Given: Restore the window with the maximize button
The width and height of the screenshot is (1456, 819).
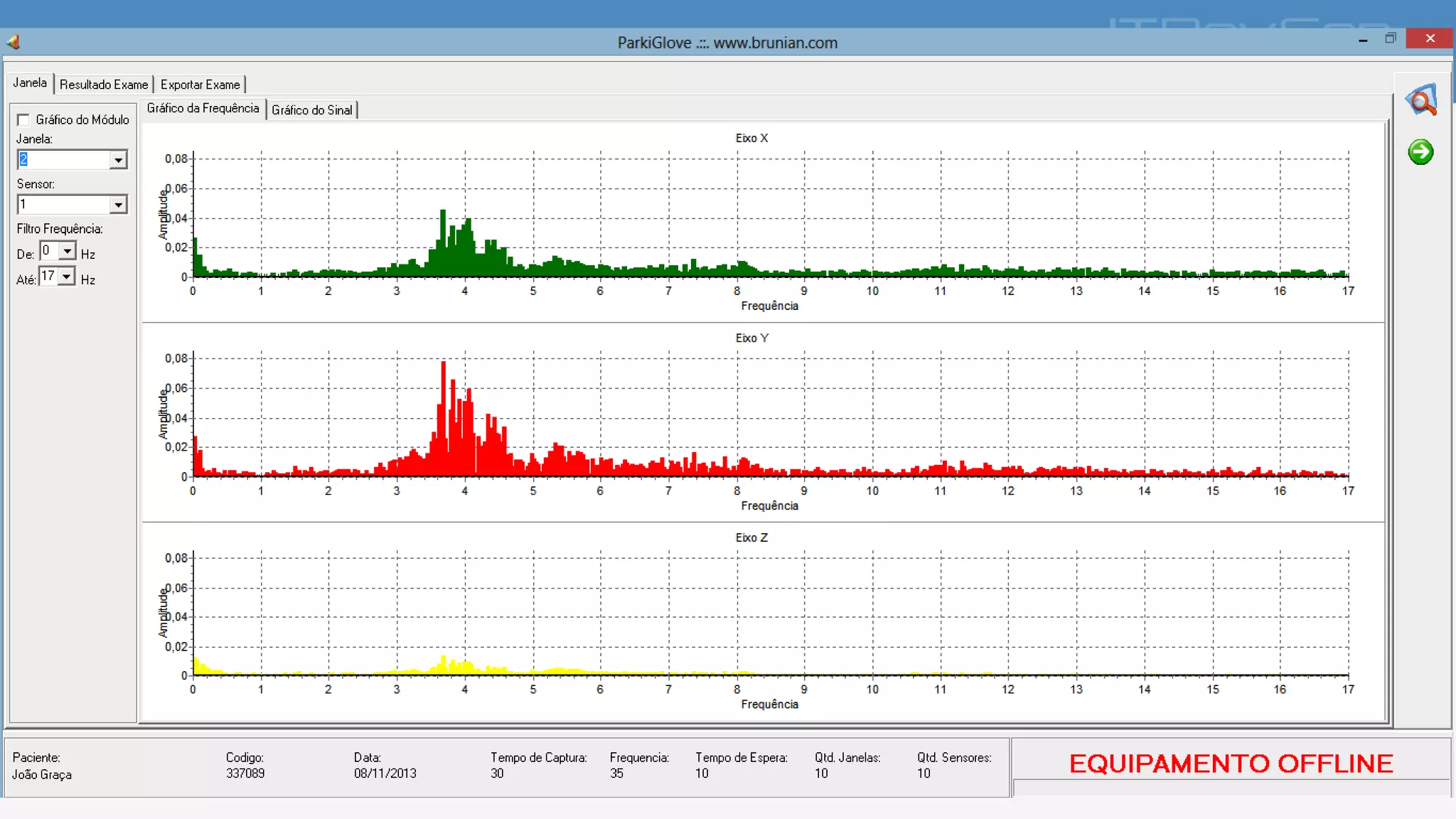Looking at the screenshot, I should pos(1391,38).
